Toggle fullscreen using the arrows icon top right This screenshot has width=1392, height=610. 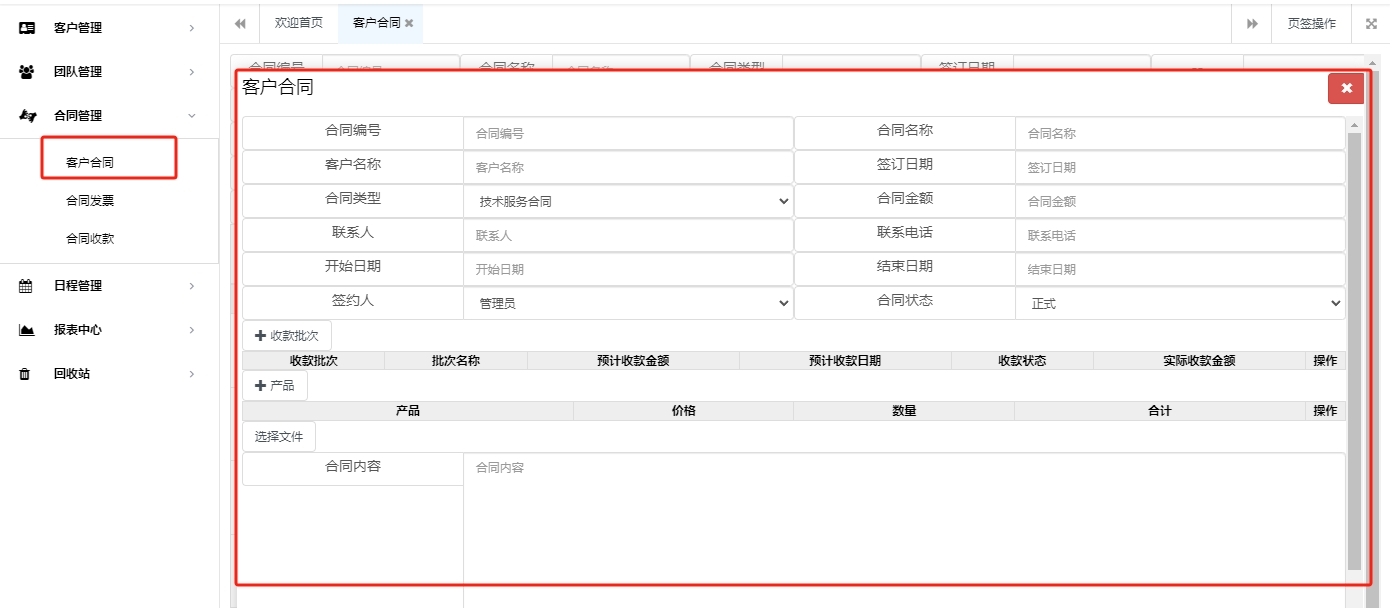coord(1371,23)
